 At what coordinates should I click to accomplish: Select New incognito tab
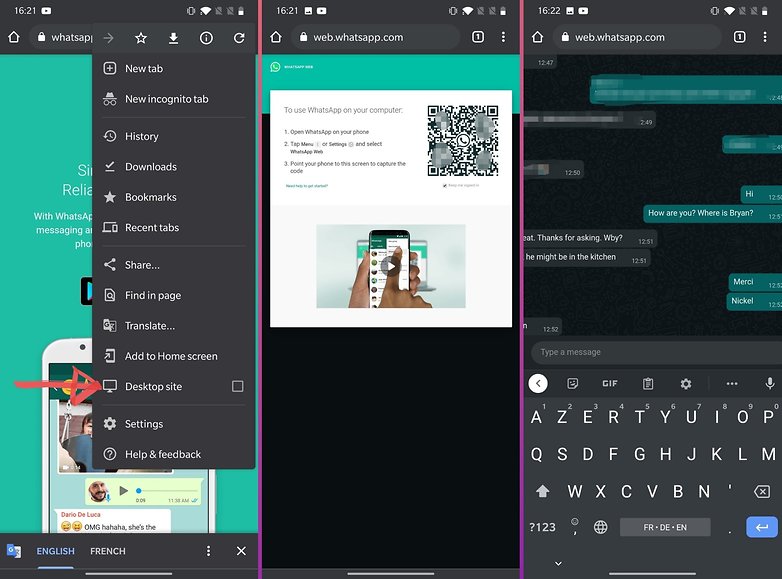(x=174, y=99)
